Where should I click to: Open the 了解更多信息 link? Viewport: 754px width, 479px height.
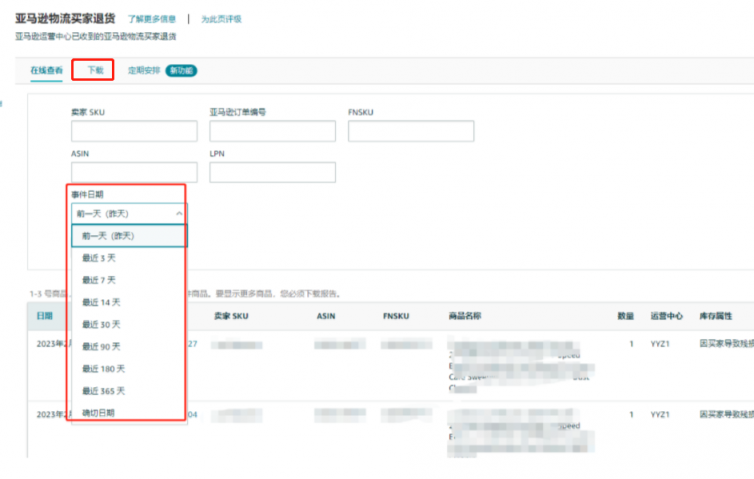(151, 19)
